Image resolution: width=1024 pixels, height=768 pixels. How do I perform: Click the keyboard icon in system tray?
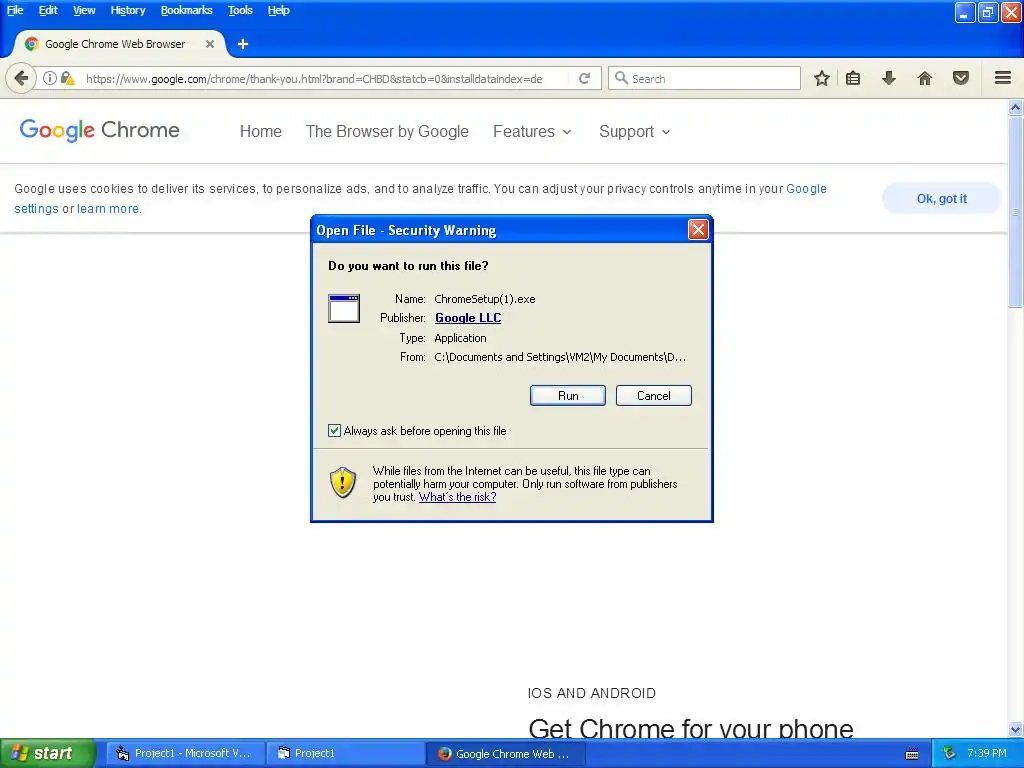(x=912, y=754)
